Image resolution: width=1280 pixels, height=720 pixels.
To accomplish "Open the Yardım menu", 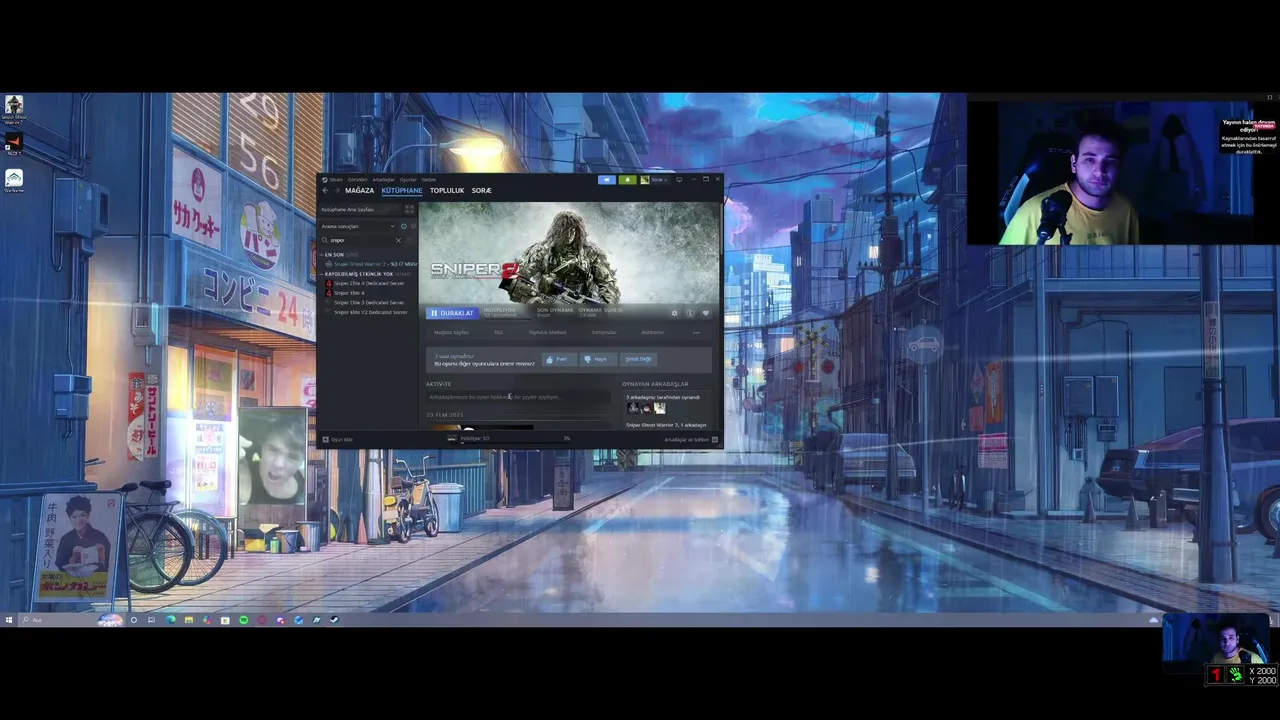I will (x=428, y=180).
